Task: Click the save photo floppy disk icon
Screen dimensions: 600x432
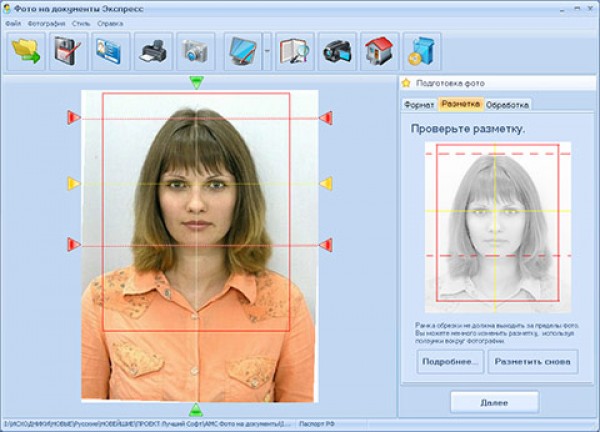Action: click(x=69, y=50)
